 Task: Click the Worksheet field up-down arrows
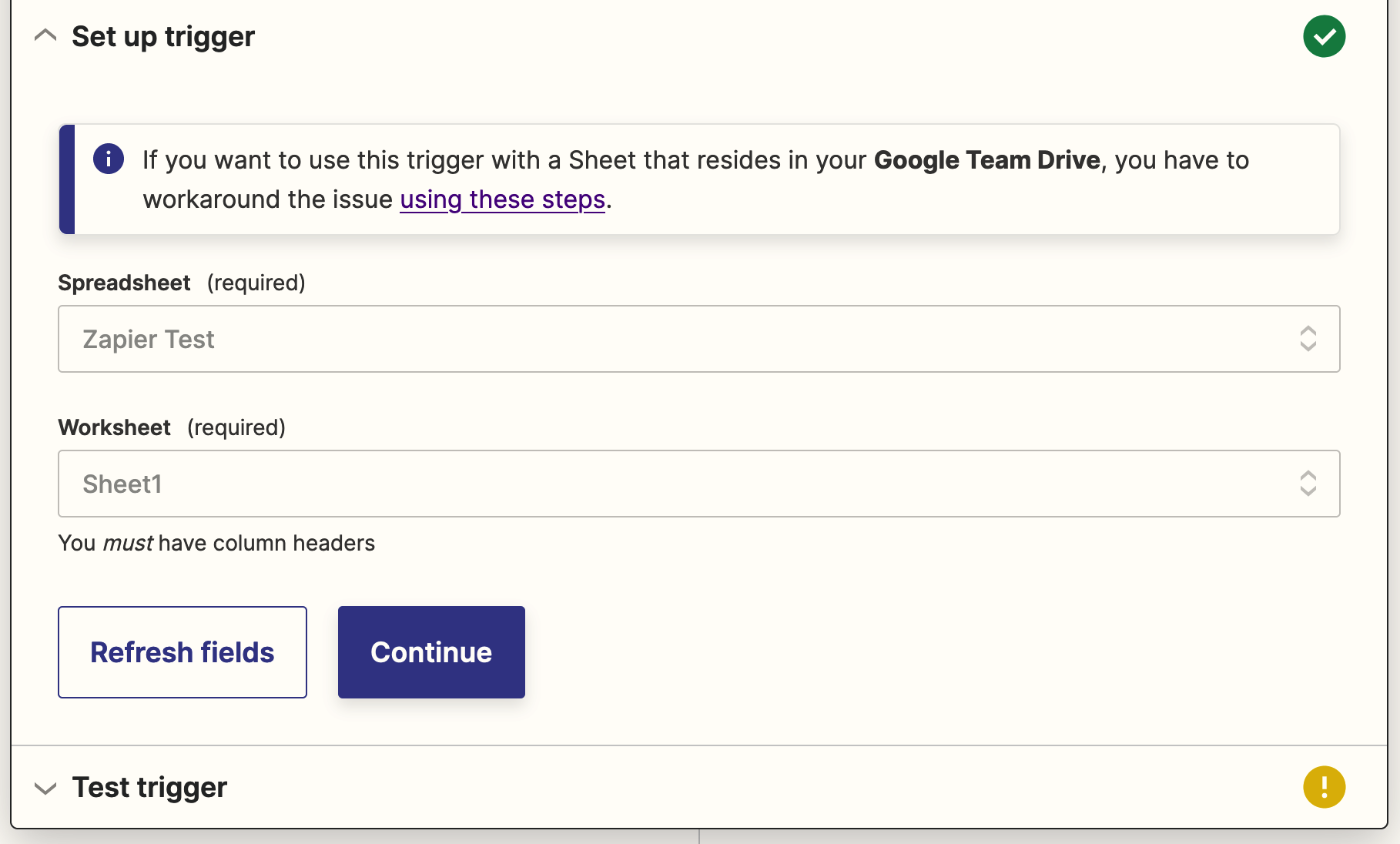point(1308,484)
